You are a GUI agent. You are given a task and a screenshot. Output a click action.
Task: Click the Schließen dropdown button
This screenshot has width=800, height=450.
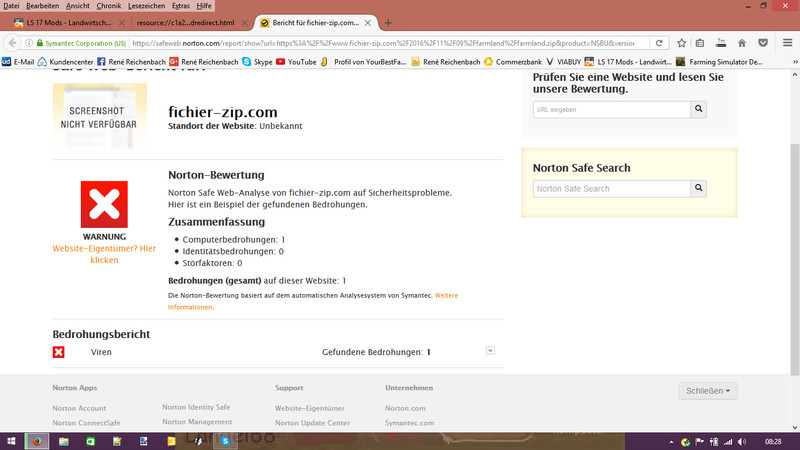coord(708,391)
